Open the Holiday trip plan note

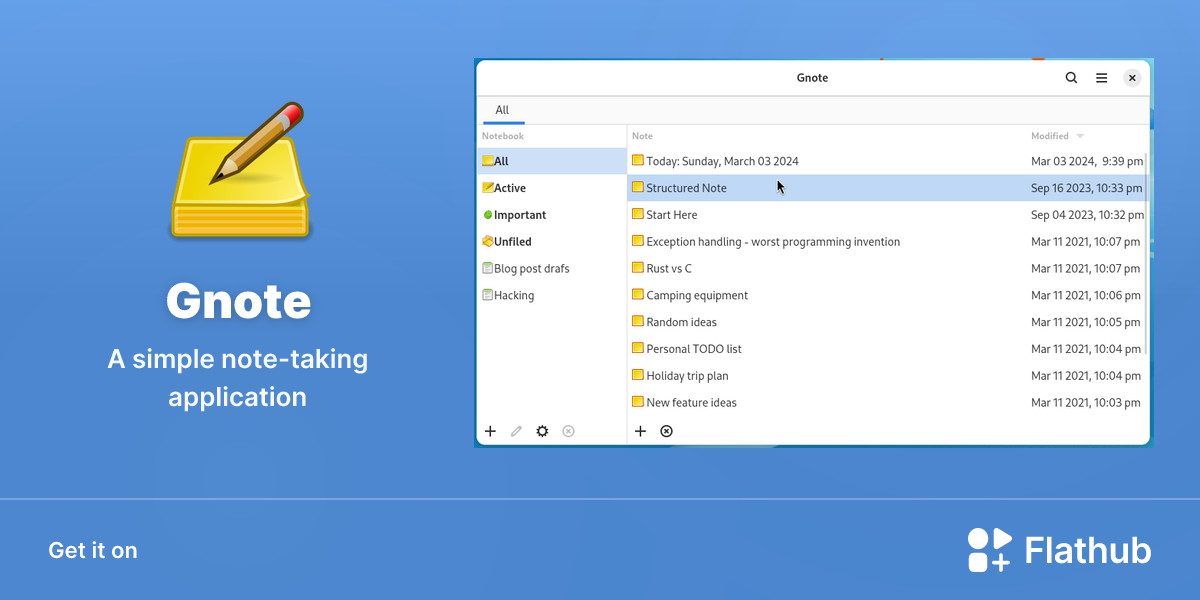pos(887,377)
